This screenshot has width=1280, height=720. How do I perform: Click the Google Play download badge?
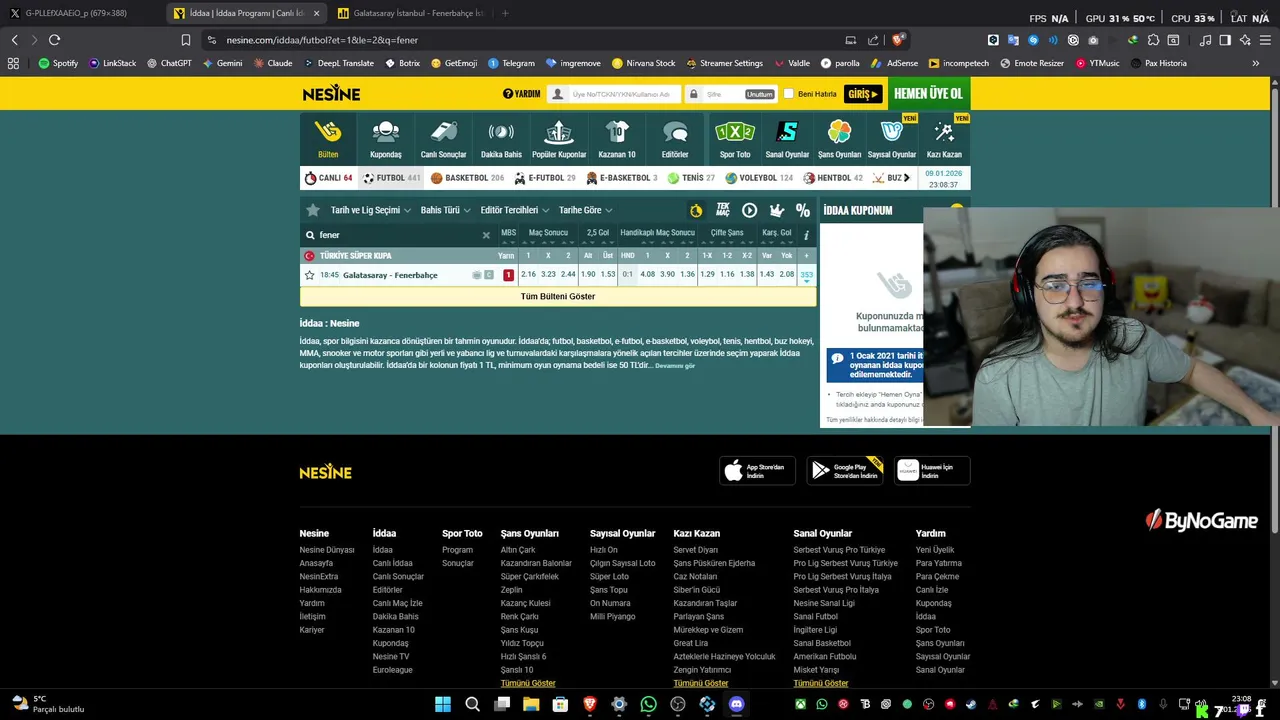tap(845, 470)
